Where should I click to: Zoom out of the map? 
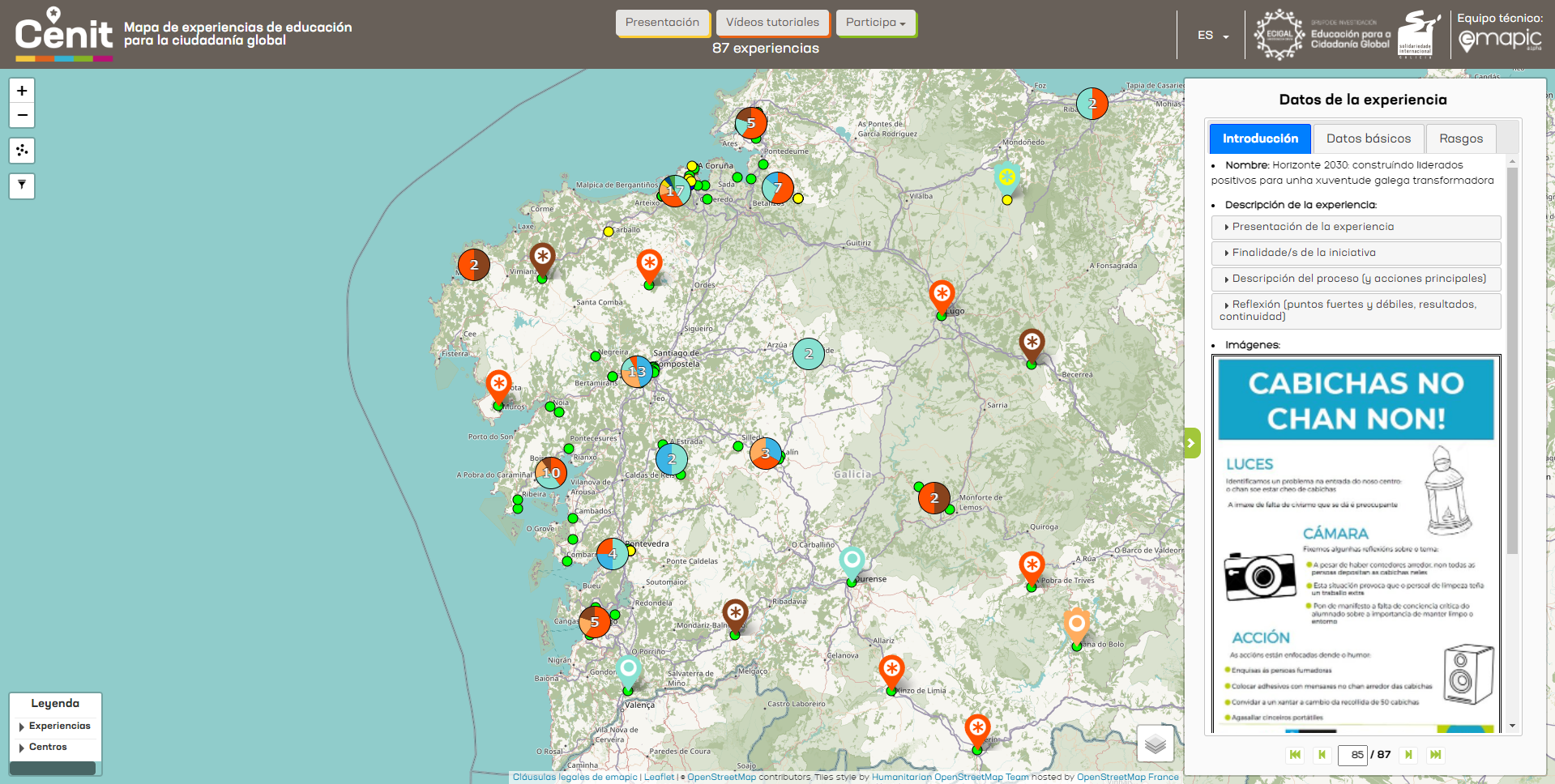tap(22, 116)
